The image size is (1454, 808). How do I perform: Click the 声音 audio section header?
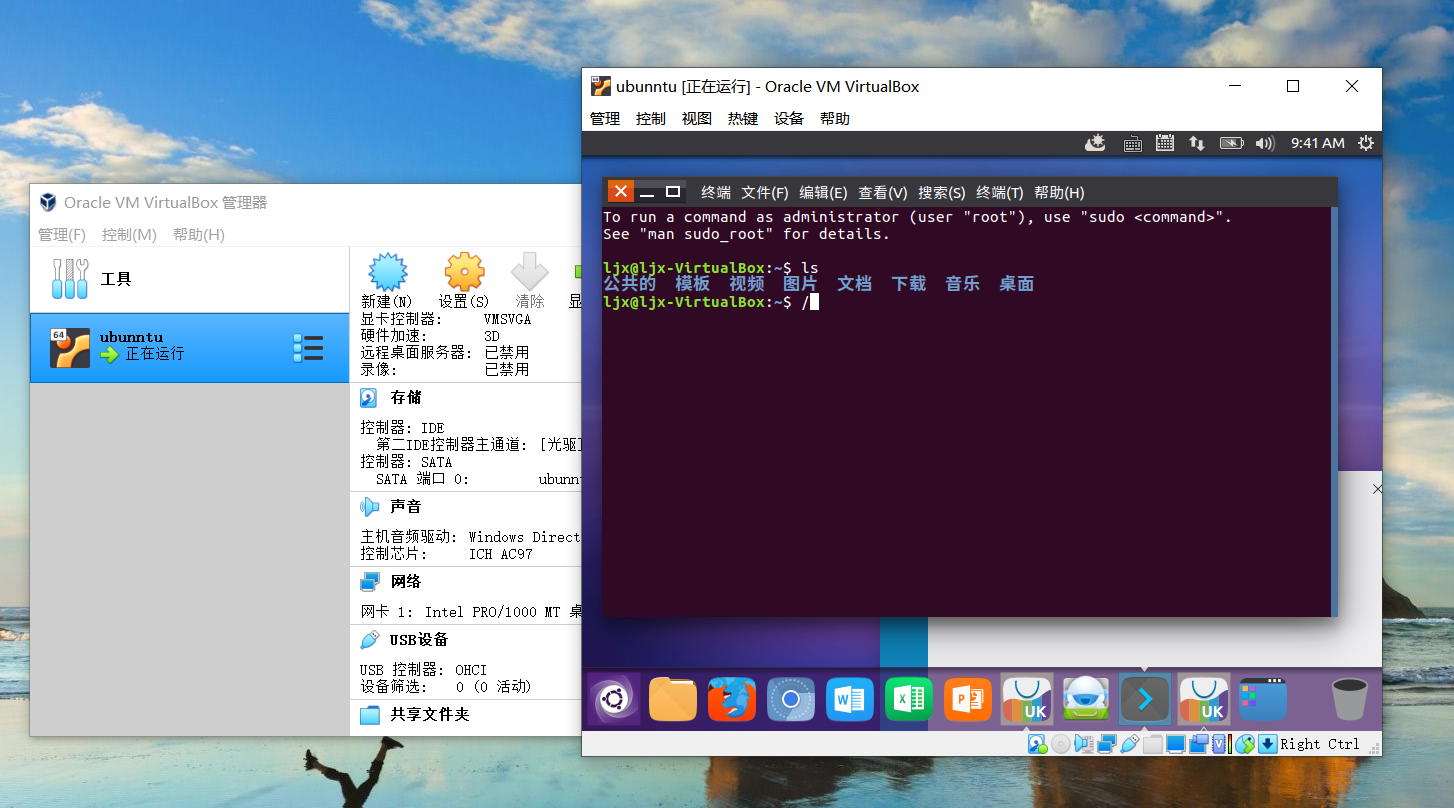tap(406, 507)
